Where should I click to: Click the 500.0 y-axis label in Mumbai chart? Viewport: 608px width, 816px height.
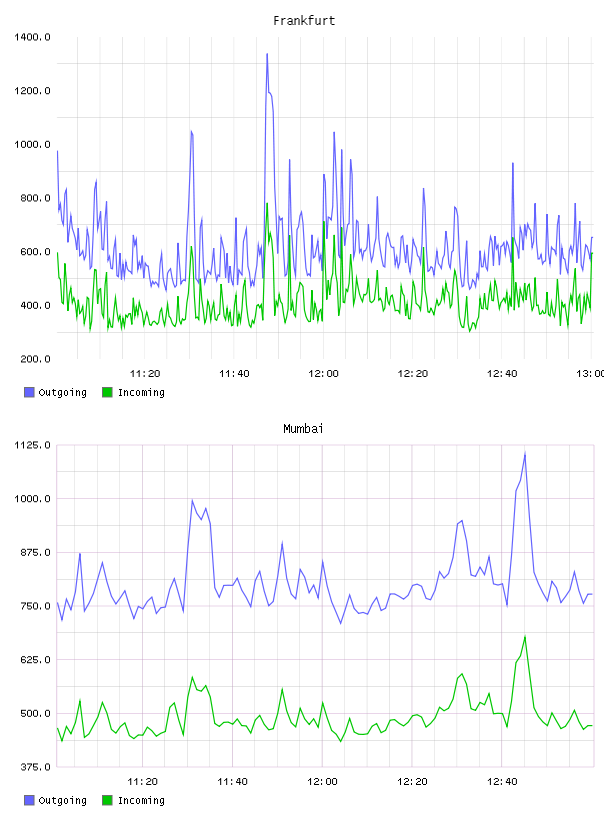click(x=35, y=713)
